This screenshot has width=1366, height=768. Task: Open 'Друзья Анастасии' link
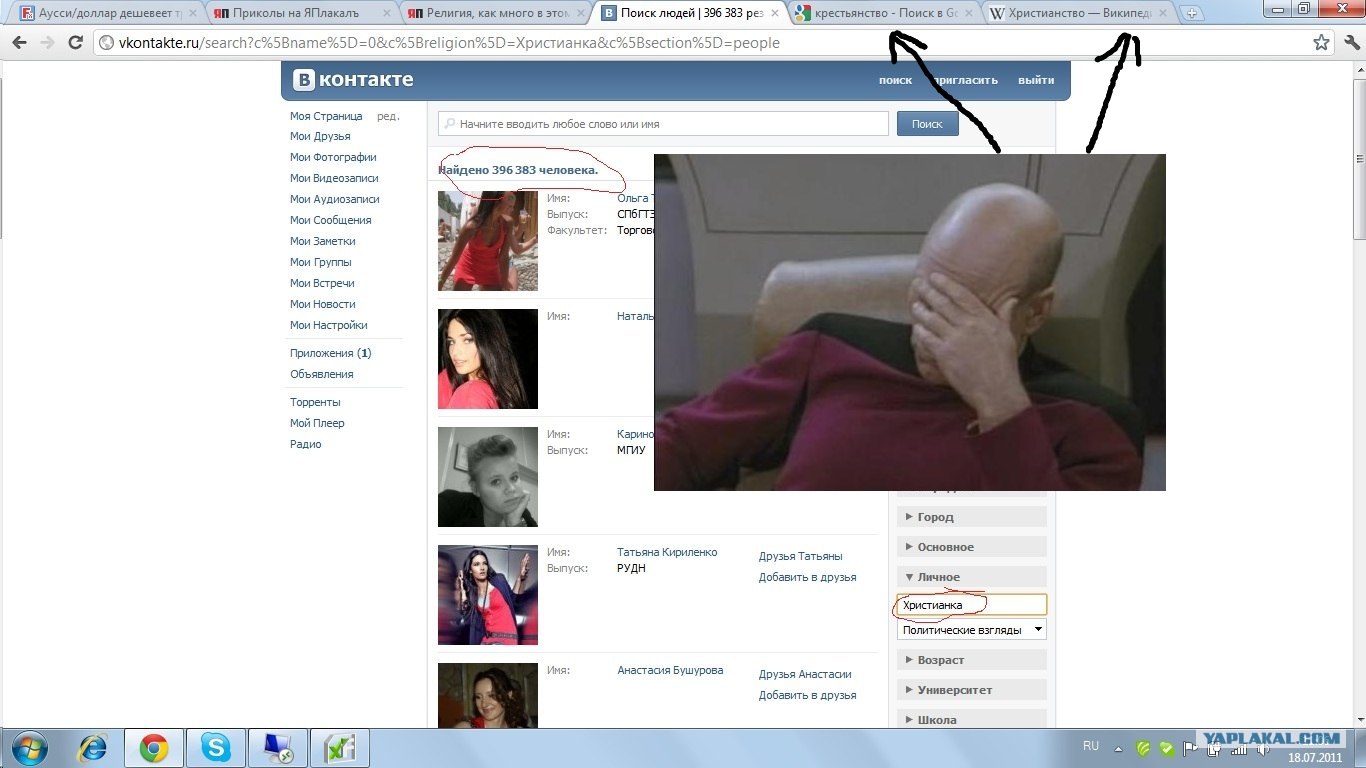[x=805, y=674]
